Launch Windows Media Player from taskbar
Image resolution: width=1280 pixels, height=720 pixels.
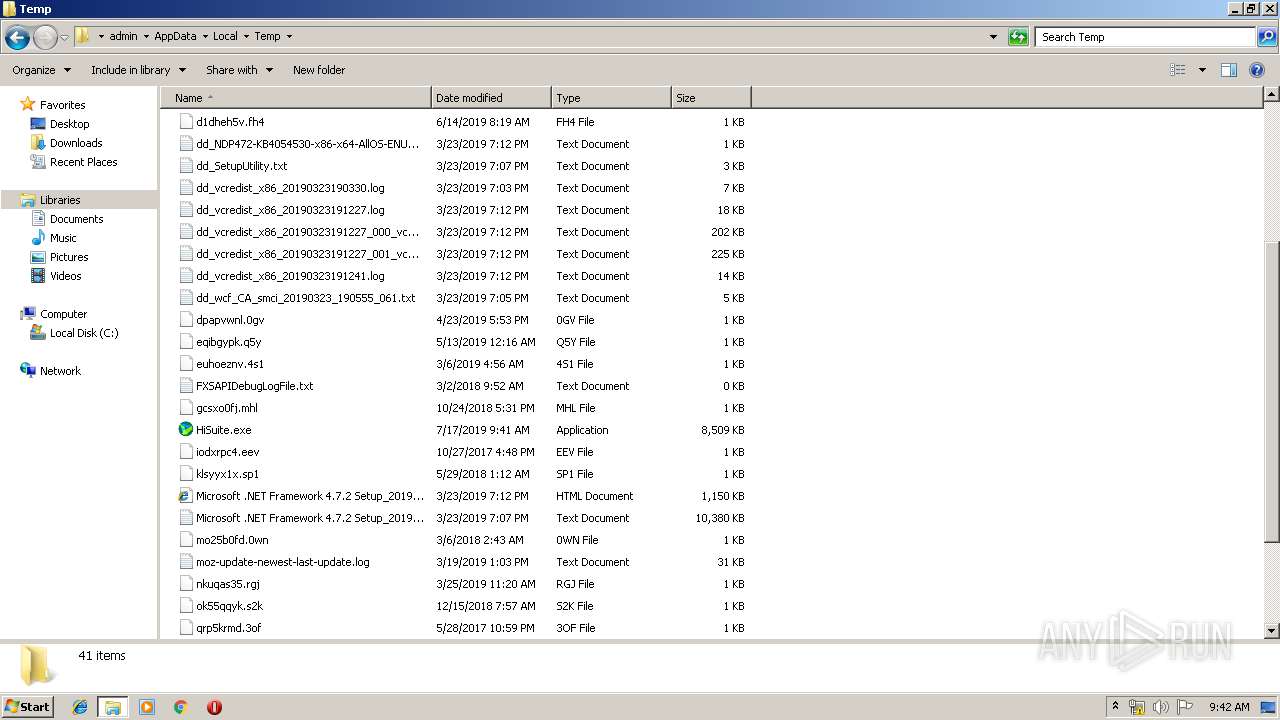(147, 707)
